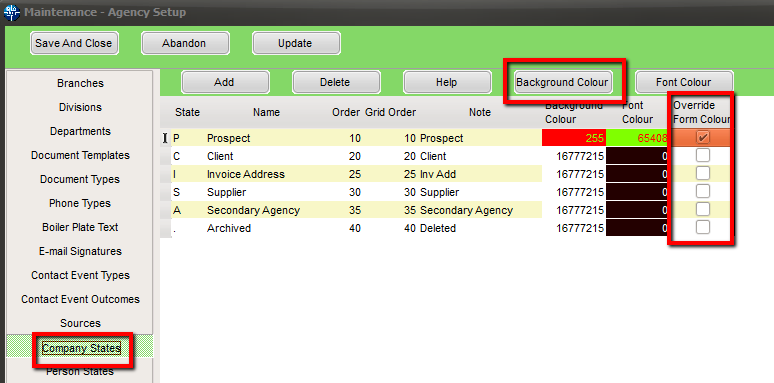
Task: Select Boiler Plate Text in the sidebar
Action: tap(80, 228)
